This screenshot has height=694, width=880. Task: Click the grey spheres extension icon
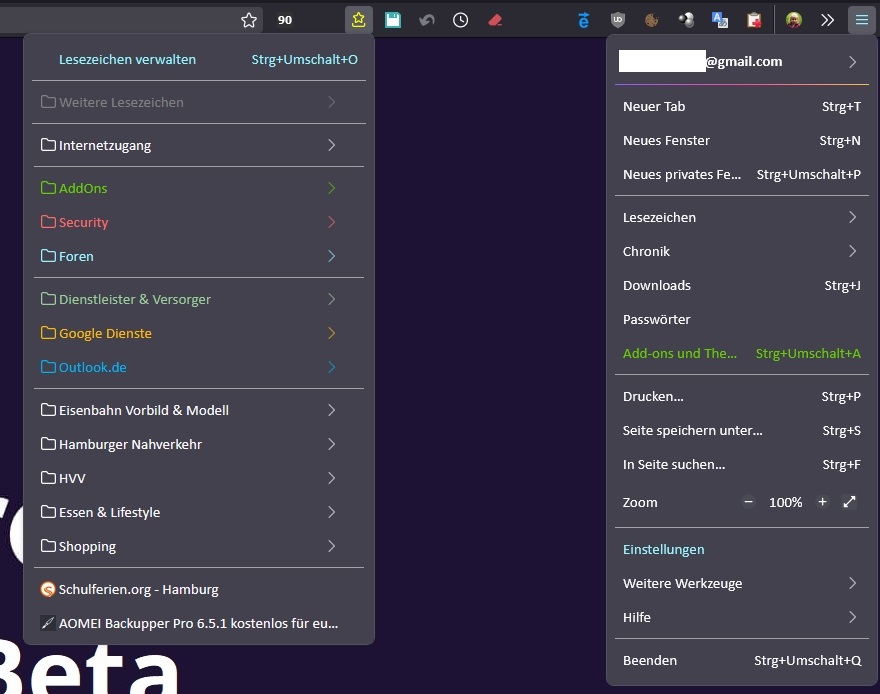click(686, 20)
